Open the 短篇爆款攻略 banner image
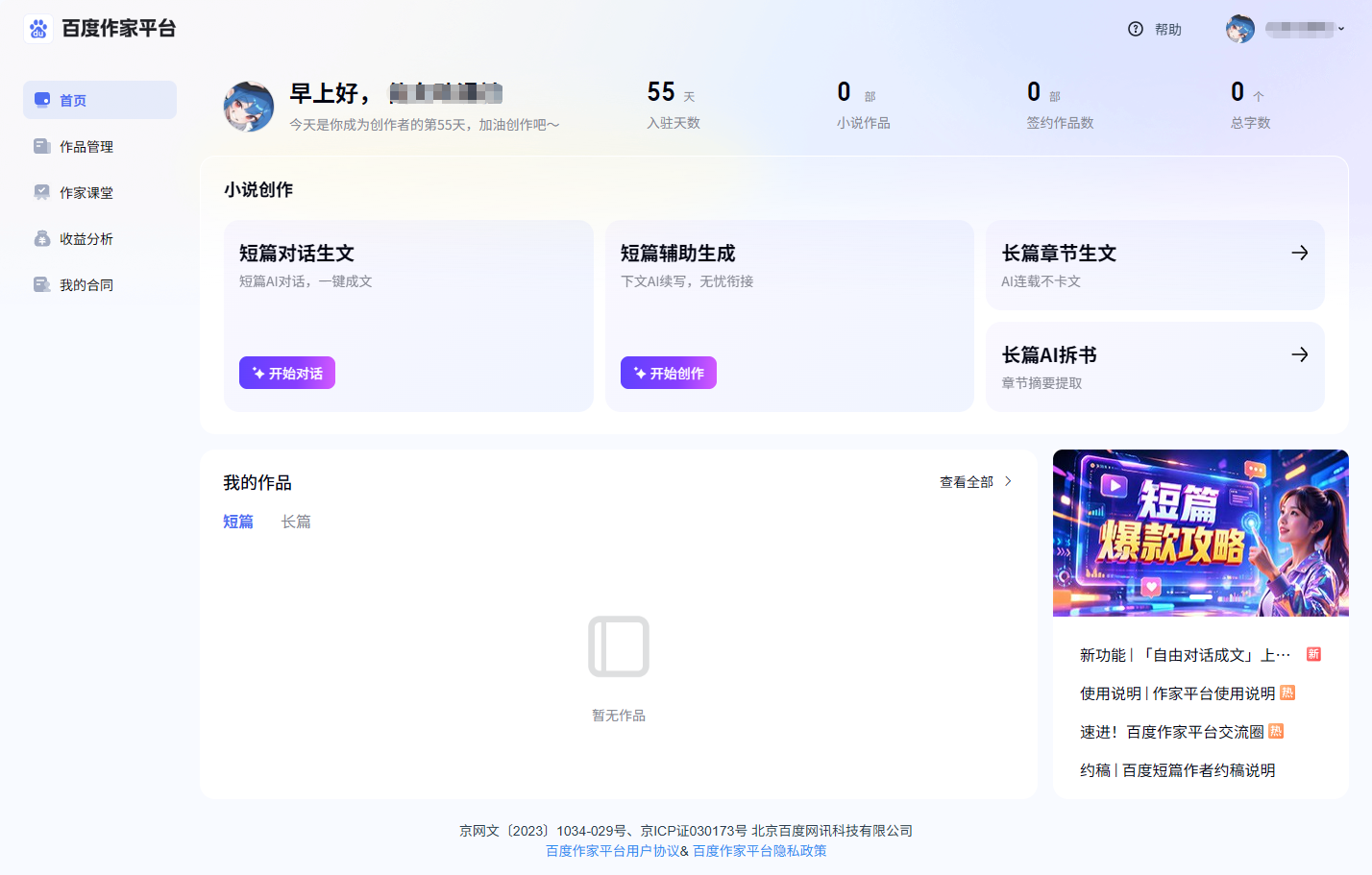 tap(1201, 533)
